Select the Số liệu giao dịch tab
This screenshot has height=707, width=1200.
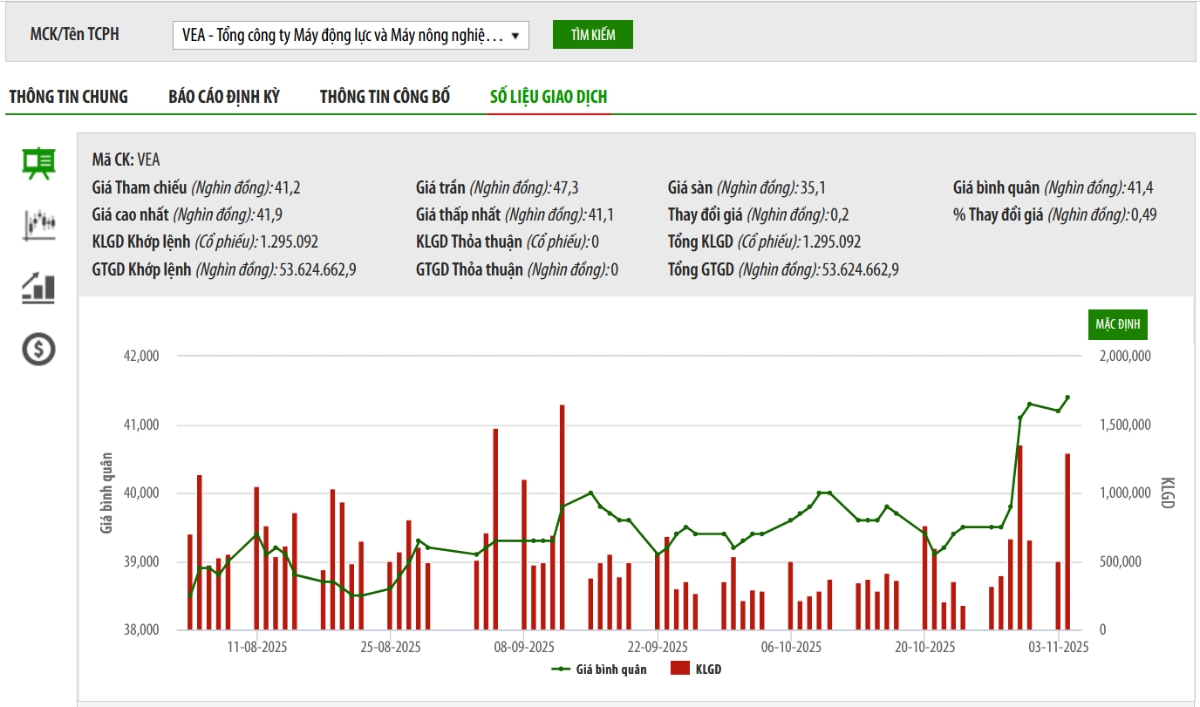(548, 97)
